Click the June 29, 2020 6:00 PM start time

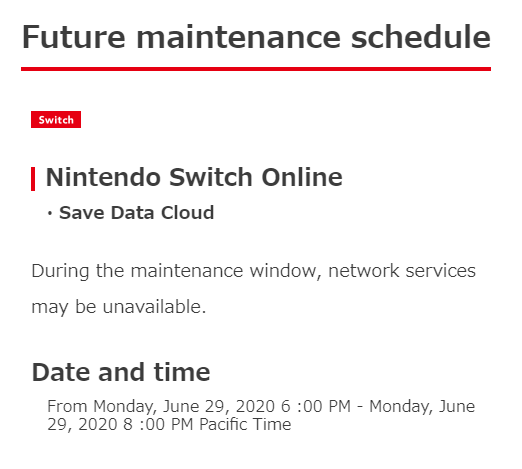click(x=257, y=406)
